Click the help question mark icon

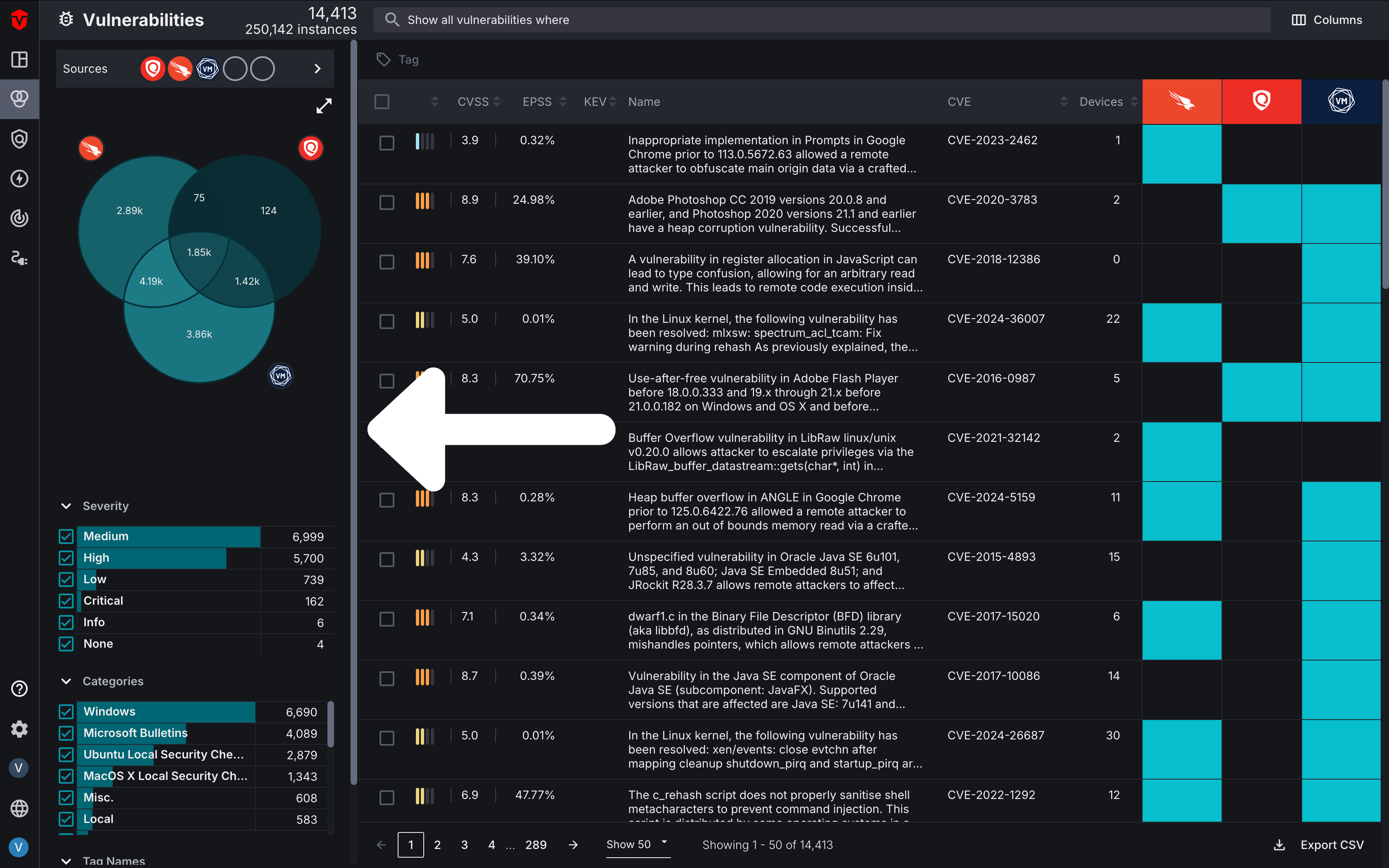(19, 688)
